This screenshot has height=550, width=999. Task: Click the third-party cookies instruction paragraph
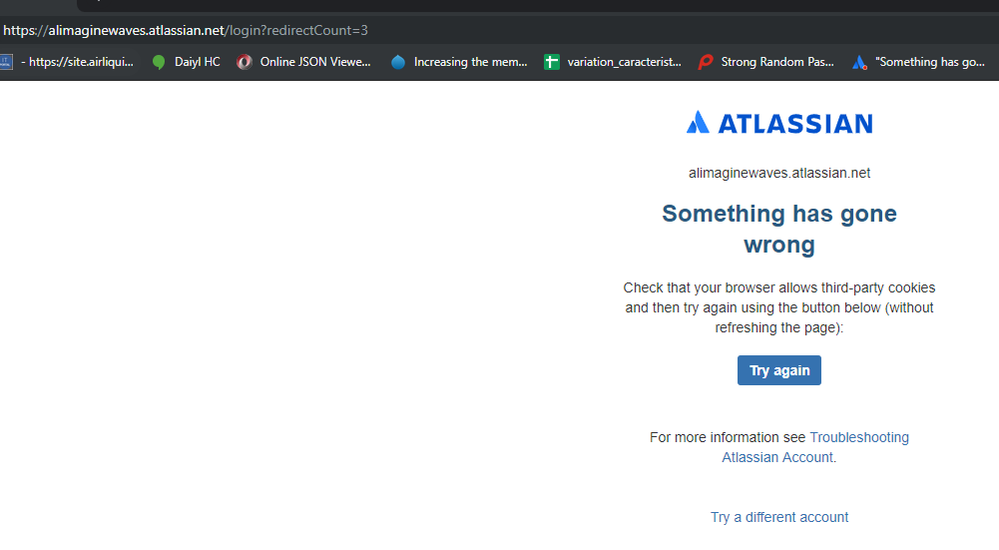(x=779, y=308)
